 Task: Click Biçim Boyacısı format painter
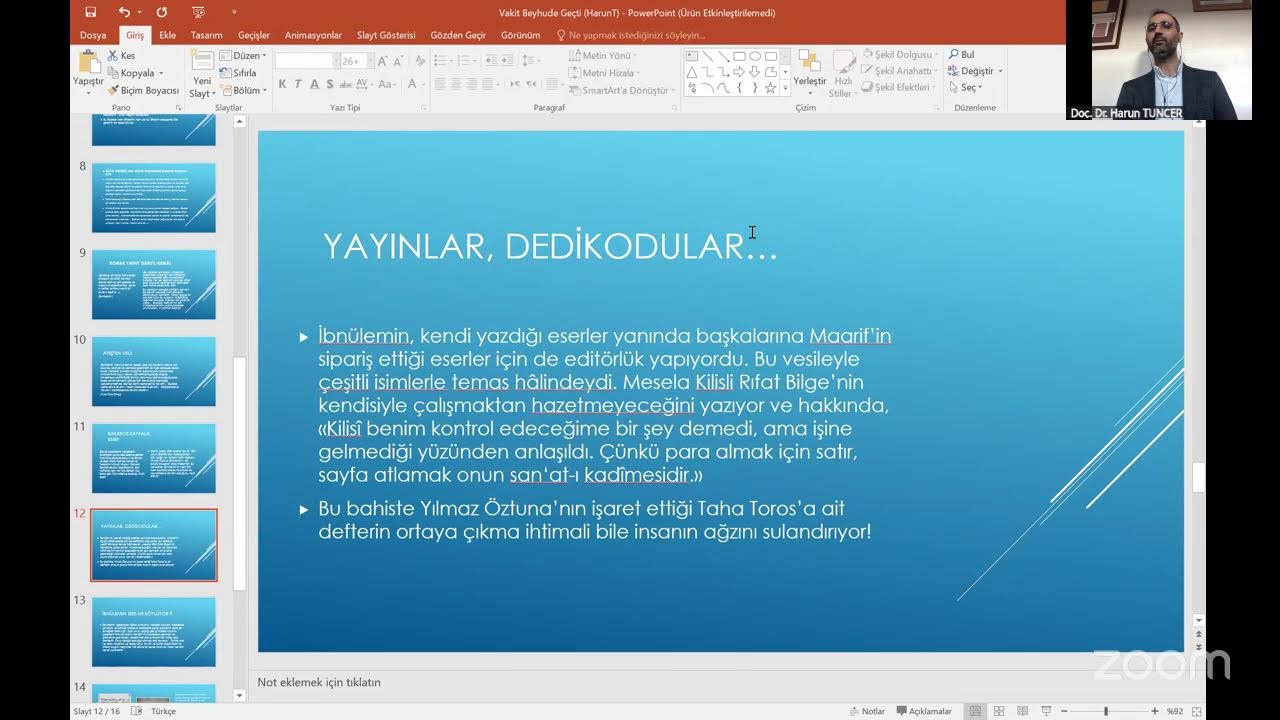(143, 90)
